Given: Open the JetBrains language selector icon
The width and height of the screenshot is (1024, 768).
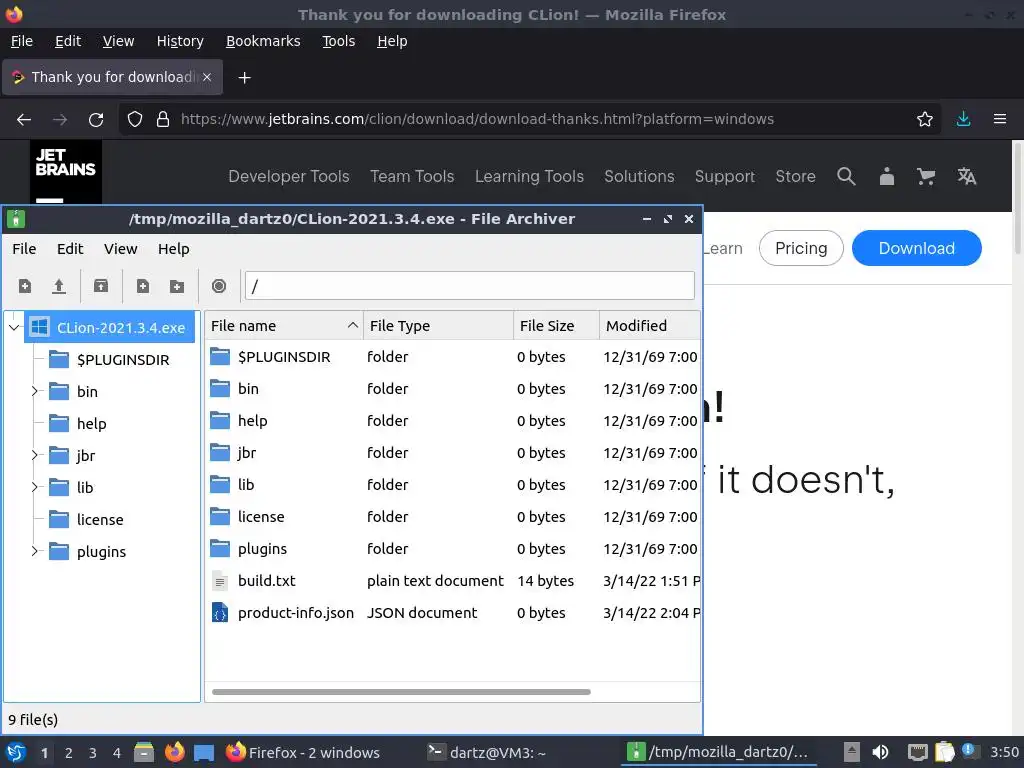Looking at the screenshot, I should click(x=967, y=176).
